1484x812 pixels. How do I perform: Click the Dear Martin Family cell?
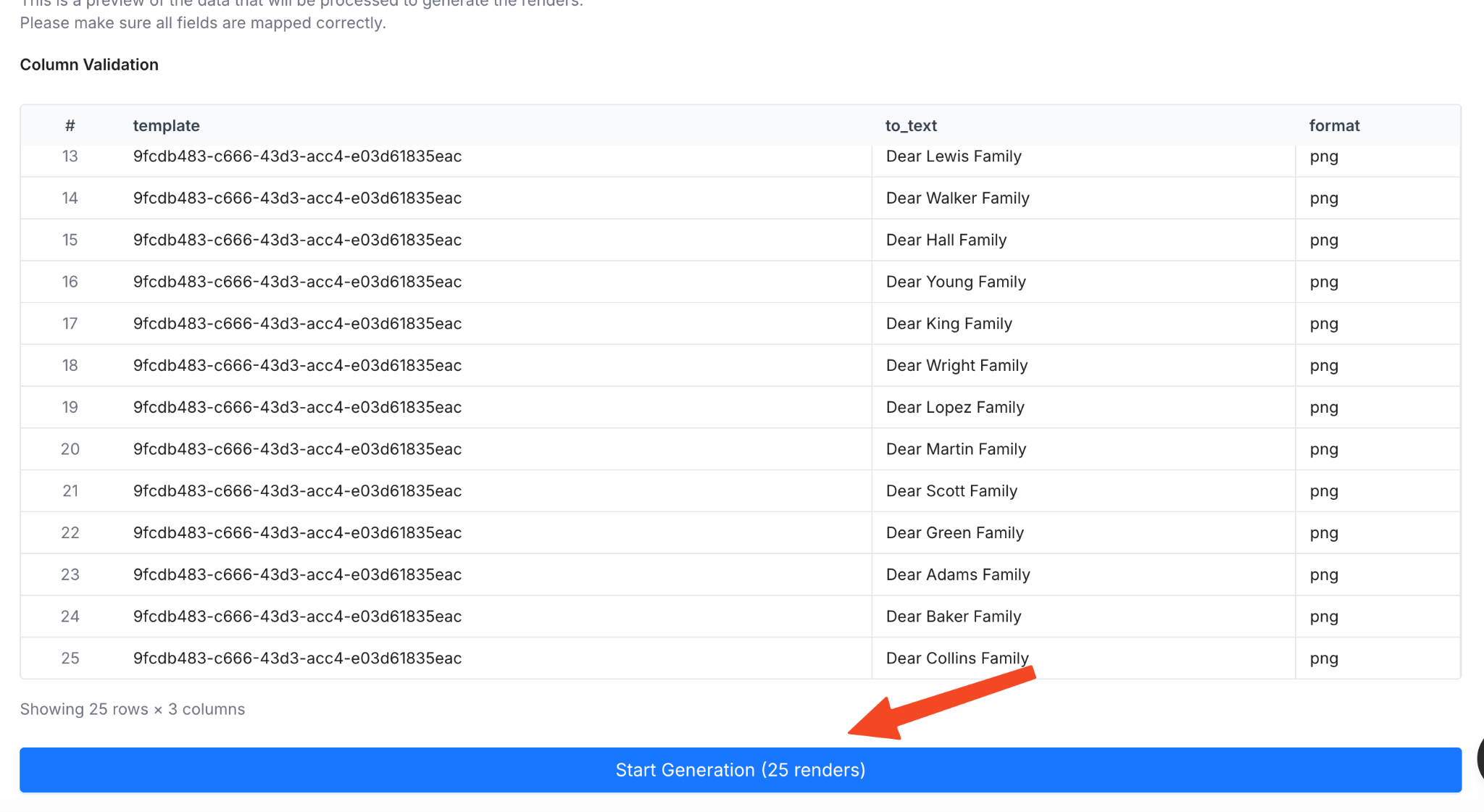coord(956,449)
